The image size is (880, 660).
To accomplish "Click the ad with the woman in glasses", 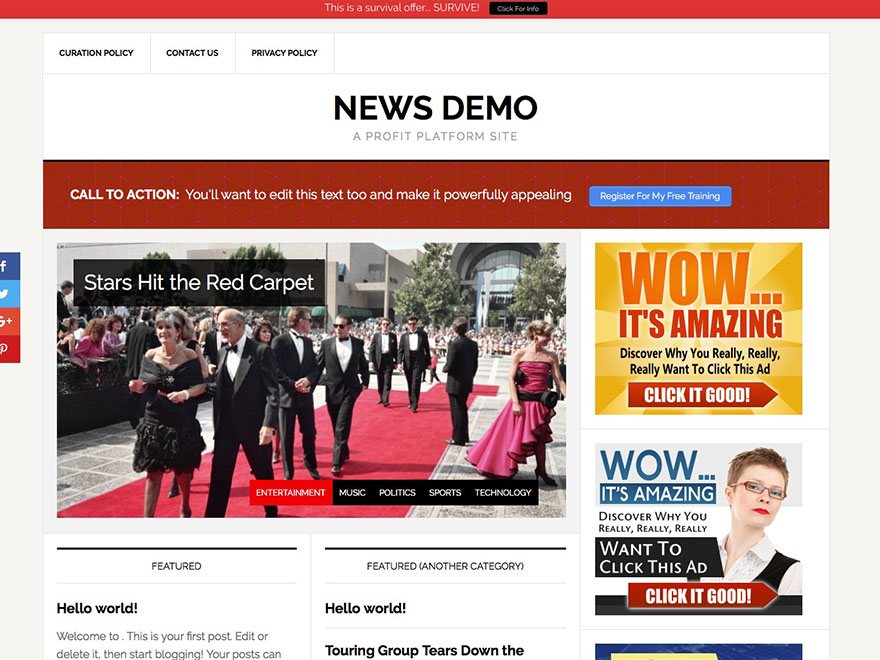I will 699,529.
